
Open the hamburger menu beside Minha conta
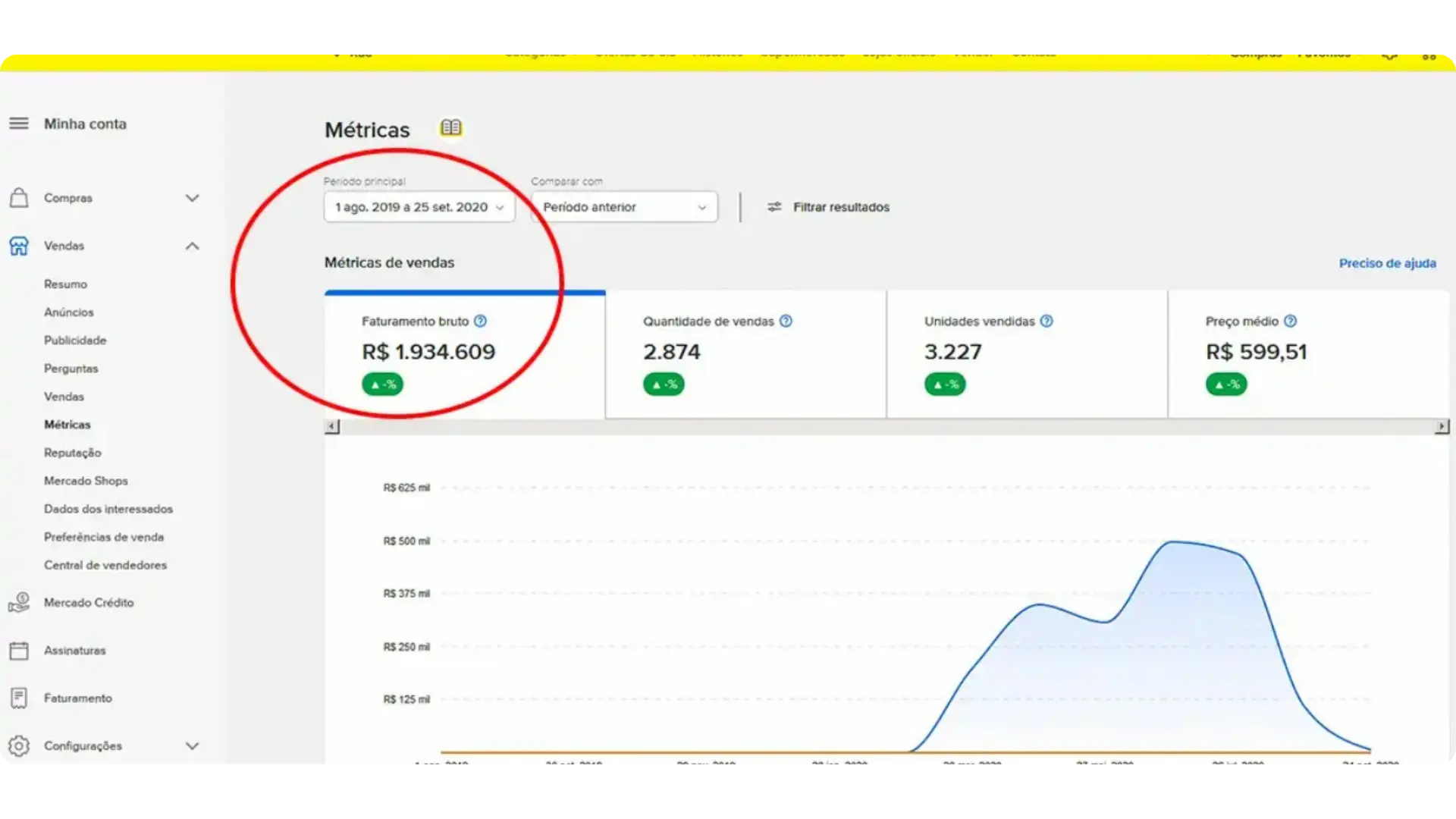click(x=19, y=124)
